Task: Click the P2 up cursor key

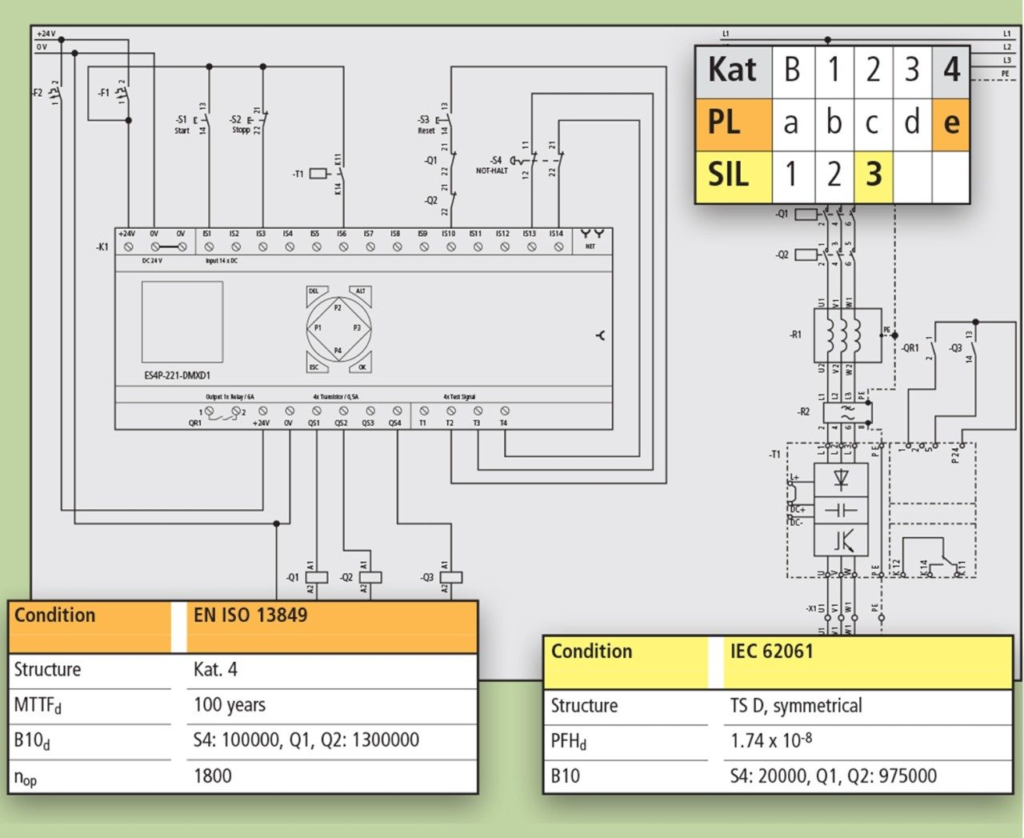Action: tap(337, 309)
